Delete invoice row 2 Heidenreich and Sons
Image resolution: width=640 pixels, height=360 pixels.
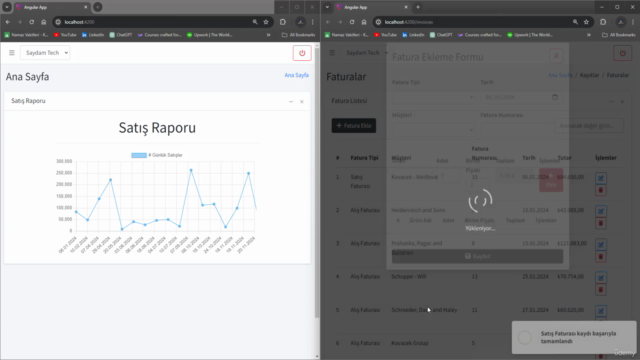point(601,223)
